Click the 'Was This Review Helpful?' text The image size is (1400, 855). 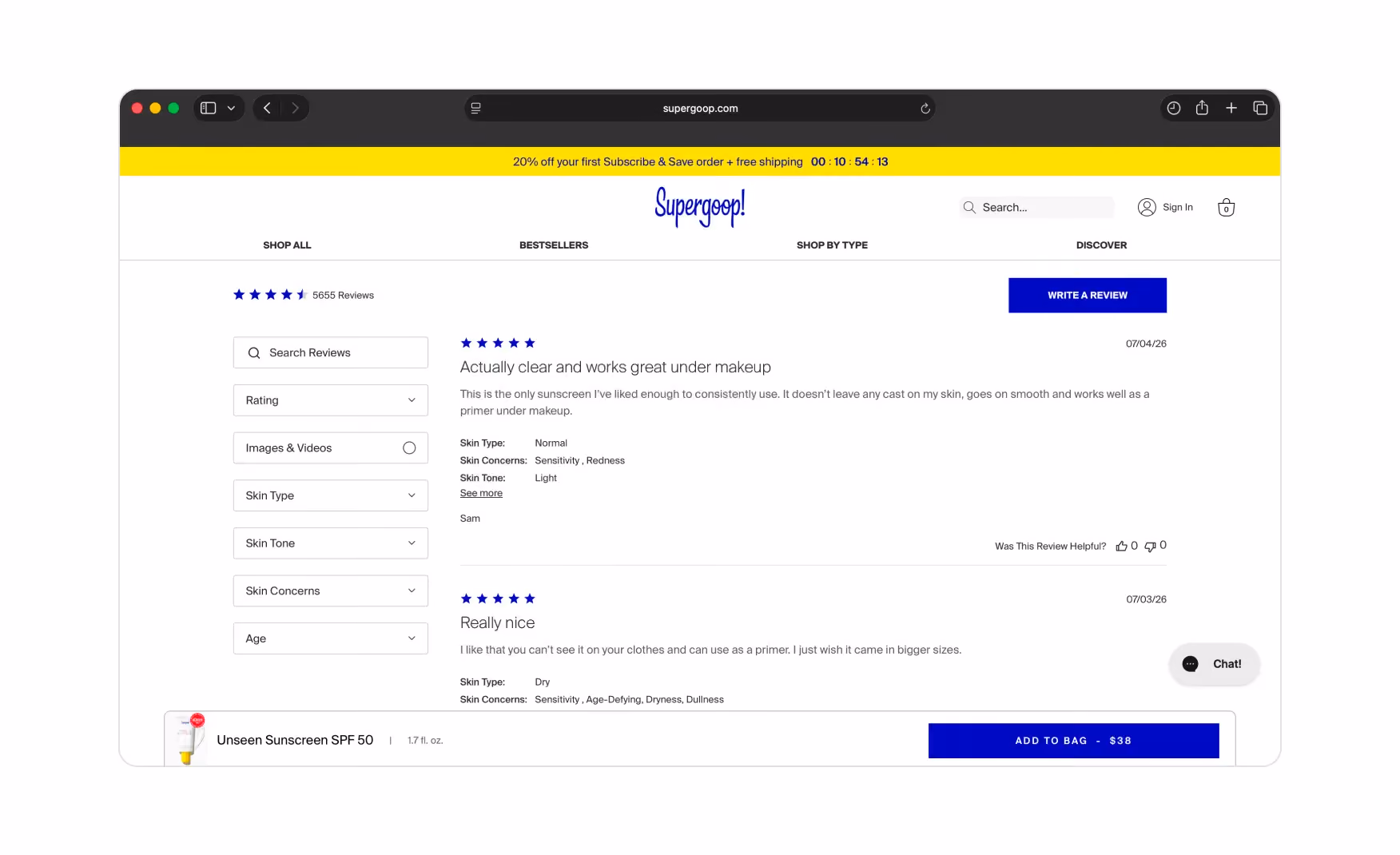click(x=1050, y=547)
